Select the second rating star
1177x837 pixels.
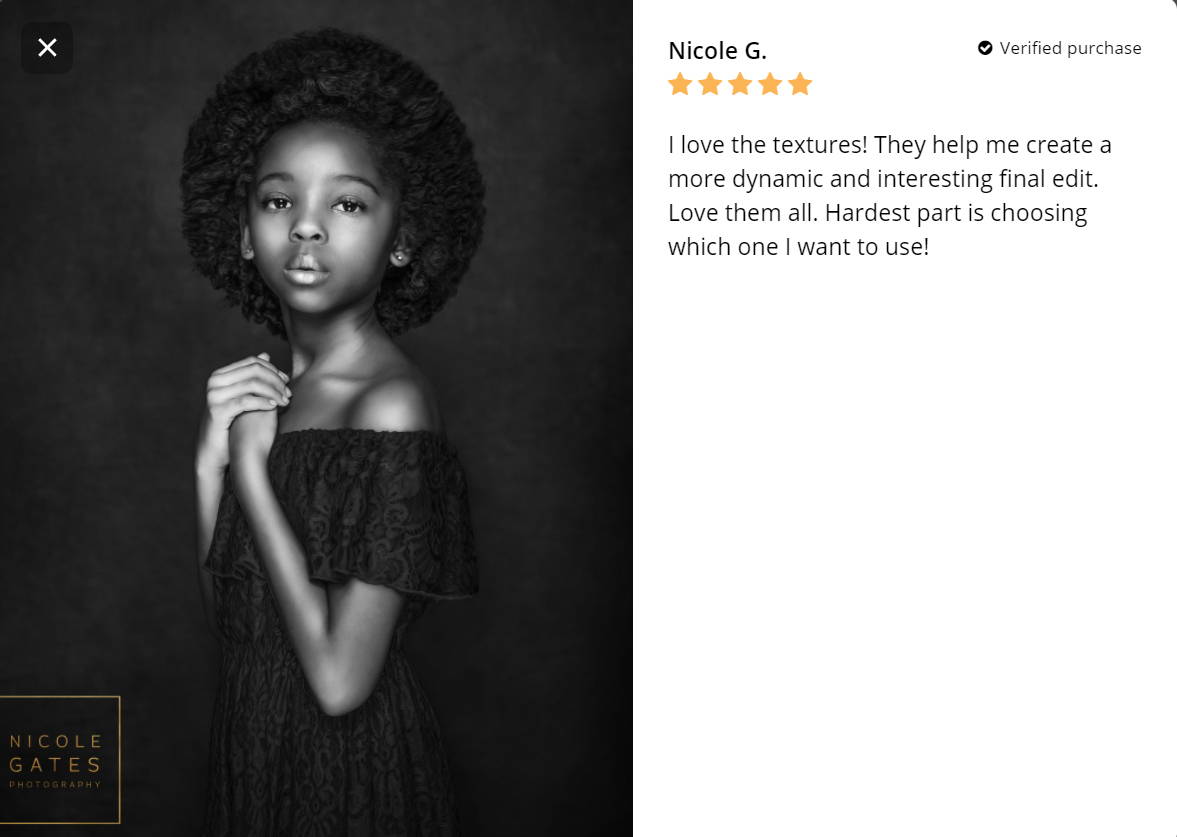coord(710,83)
